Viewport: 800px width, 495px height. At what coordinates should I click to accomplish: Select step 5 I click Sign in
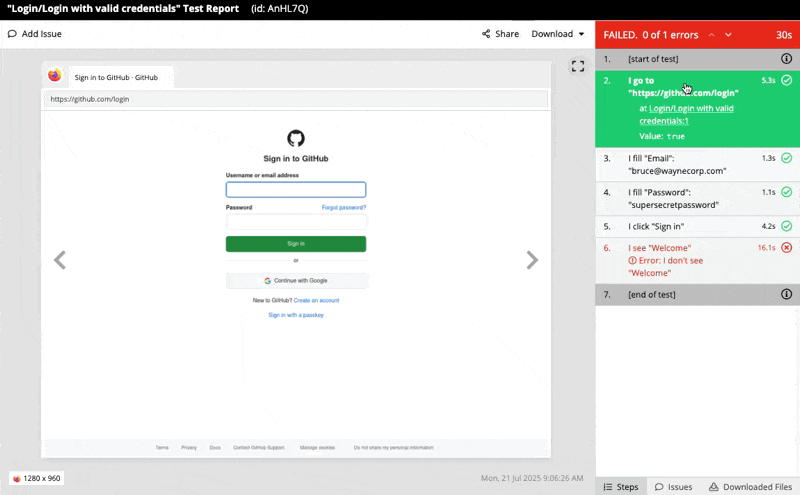697,226
